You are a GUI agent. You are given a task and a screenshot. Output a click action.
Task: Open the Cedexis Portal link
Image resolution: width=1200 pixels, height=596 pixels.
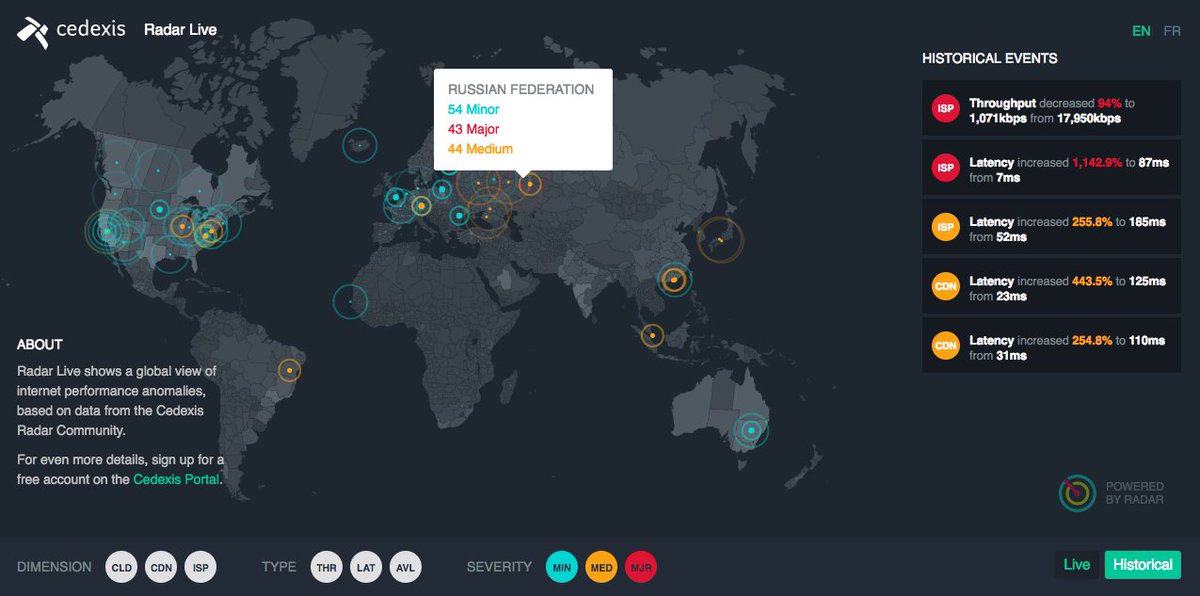click(176, 479)
